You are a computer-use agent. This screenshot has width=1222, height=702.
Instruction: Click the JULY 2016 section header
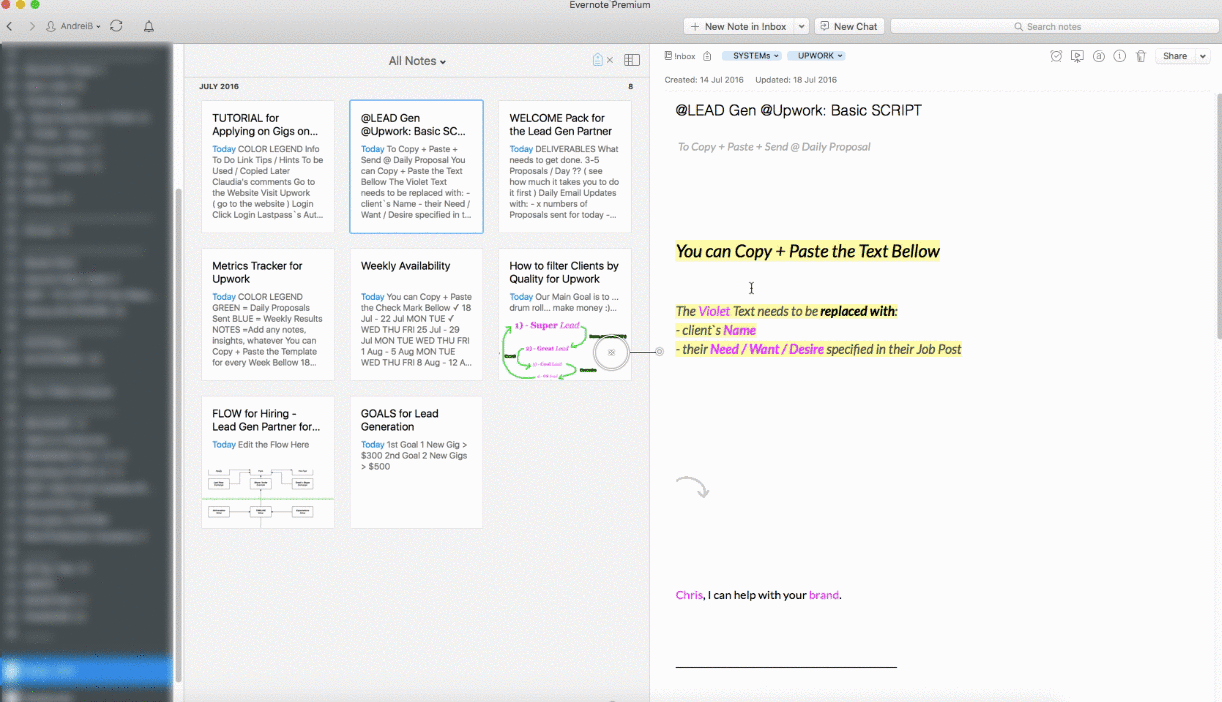coord(219,87)
